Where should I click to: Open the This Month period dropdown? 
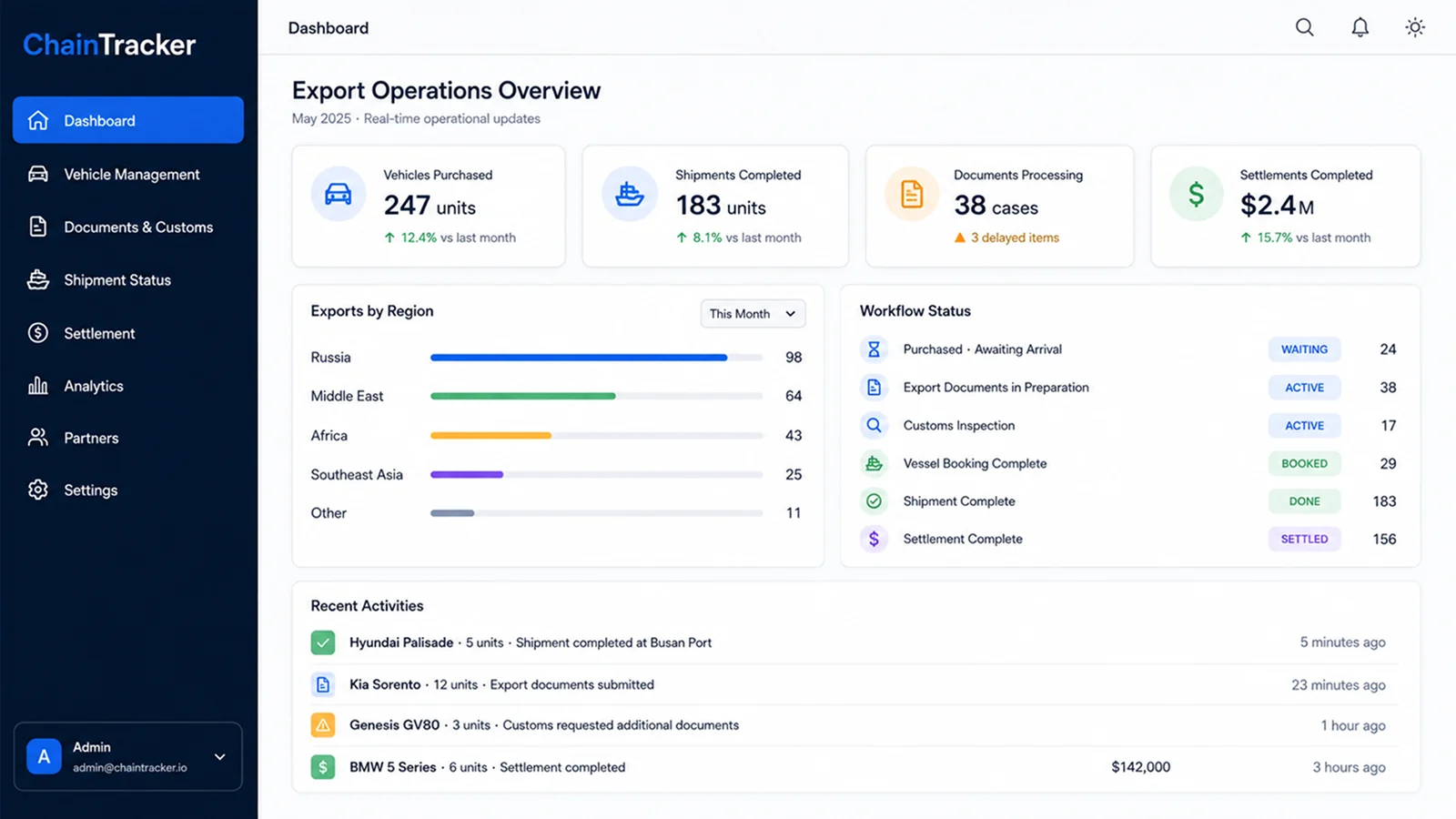point(753,314)
